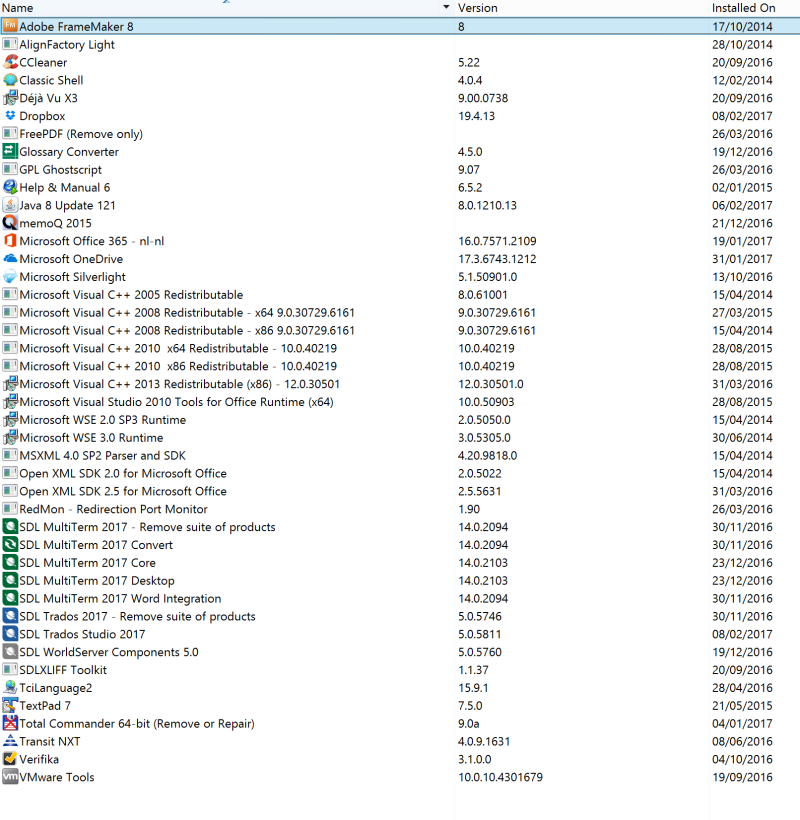Click install date 02/01/2015
The height and width of the screenshot is (820, 800).
tap(742, 188)
